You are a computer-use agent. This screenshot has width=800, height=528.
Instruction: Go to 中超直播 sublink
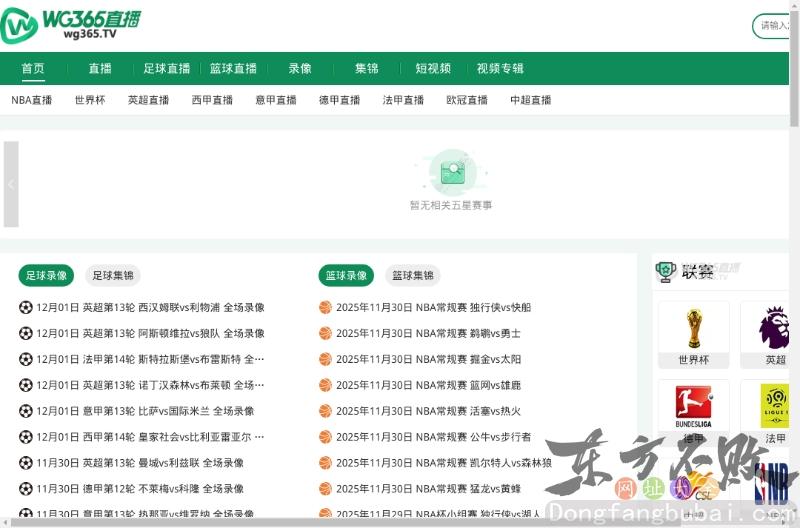click(x=531, y=100)
